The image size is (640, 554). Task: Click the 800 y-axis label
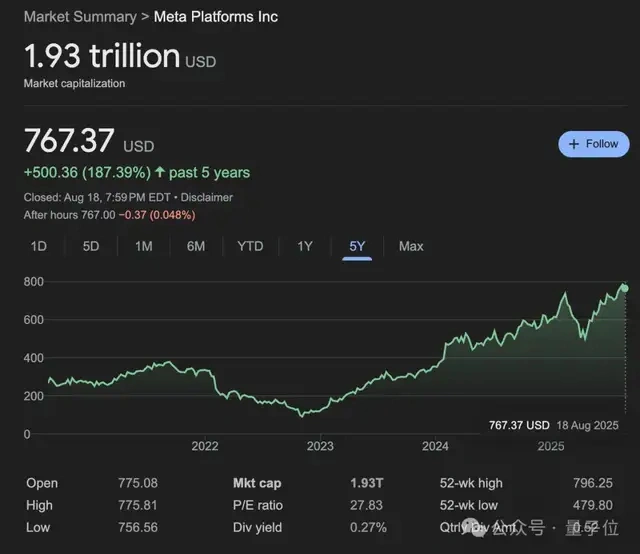[x=33, y=282]
